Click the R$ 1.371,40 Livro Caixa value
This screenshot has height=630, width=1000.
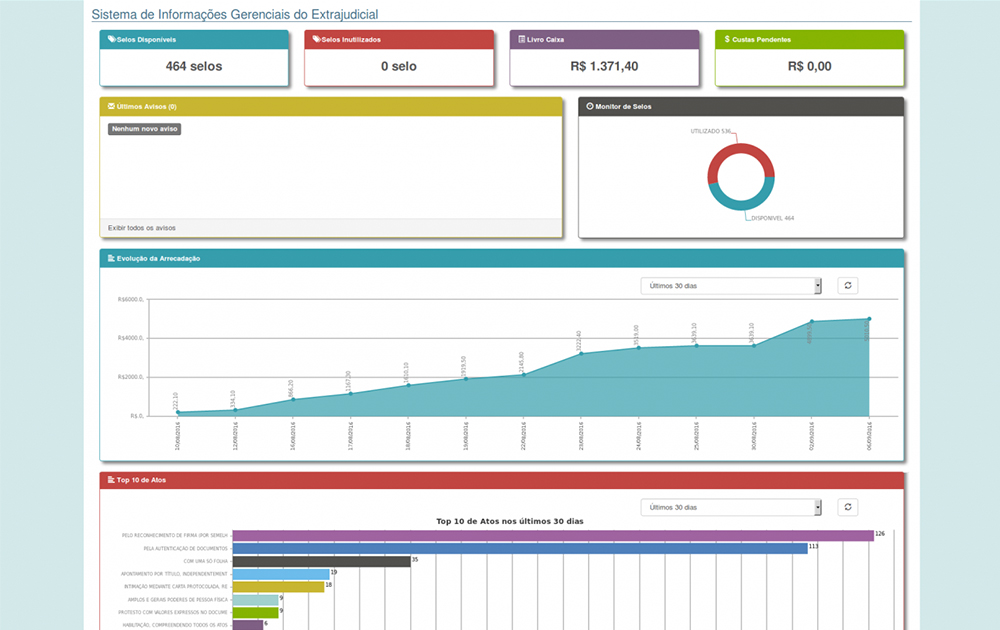(x=604, y=67)
